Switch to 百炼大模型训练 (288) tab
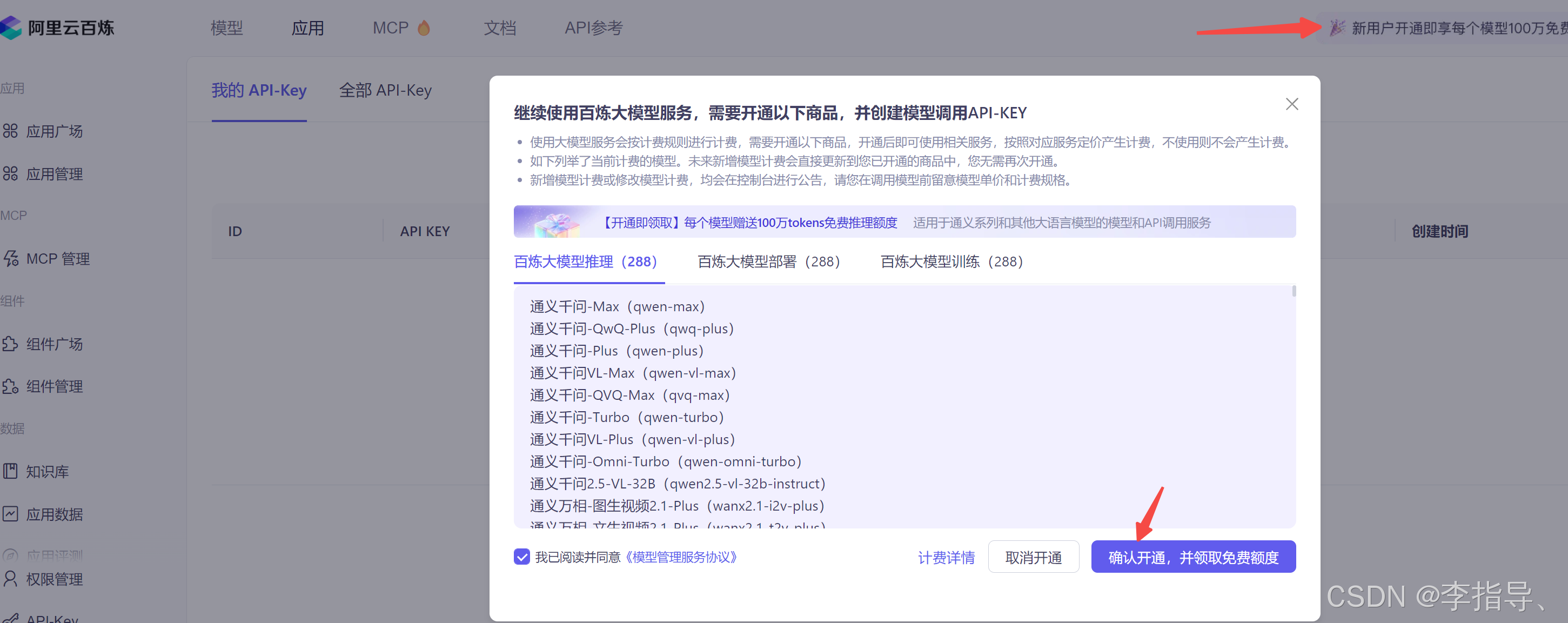 tap(951, 262)
